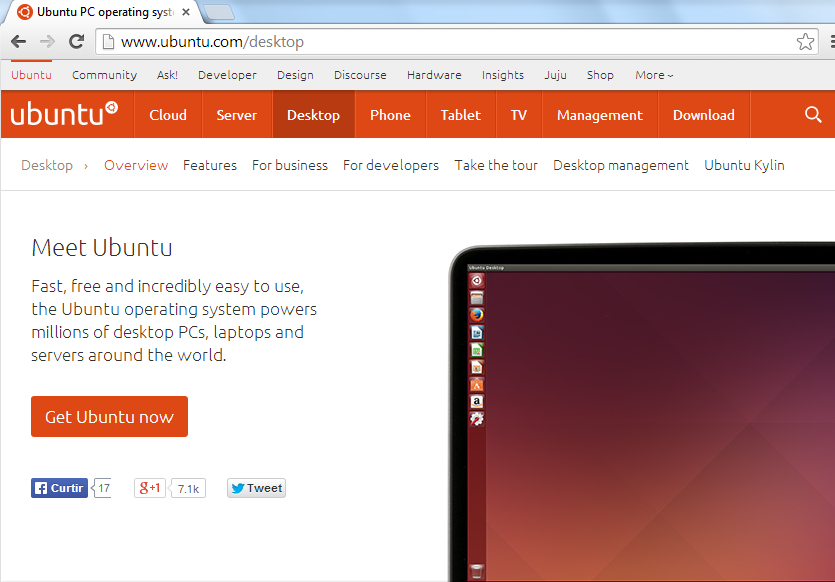Viewport: 835px width, 582px height.
Task: Open the Features sub-navigation item
Action: [x=210, y=165]
